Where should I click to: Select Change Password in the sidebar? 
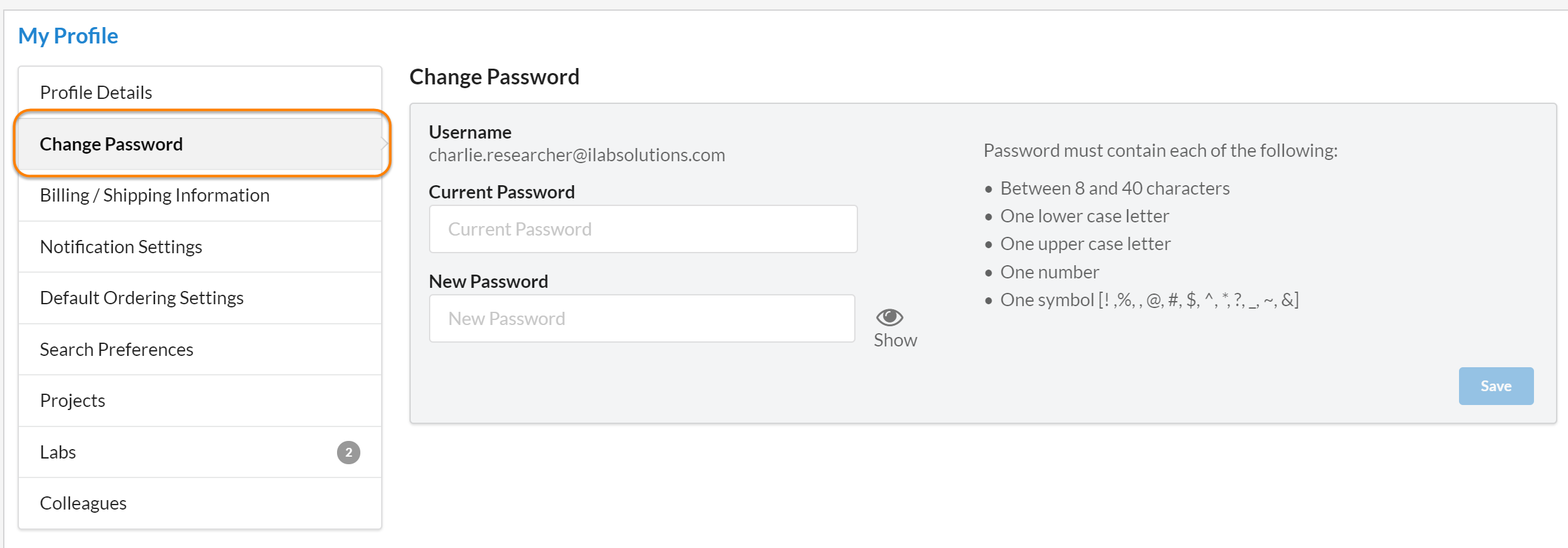[x=112, y=144]
